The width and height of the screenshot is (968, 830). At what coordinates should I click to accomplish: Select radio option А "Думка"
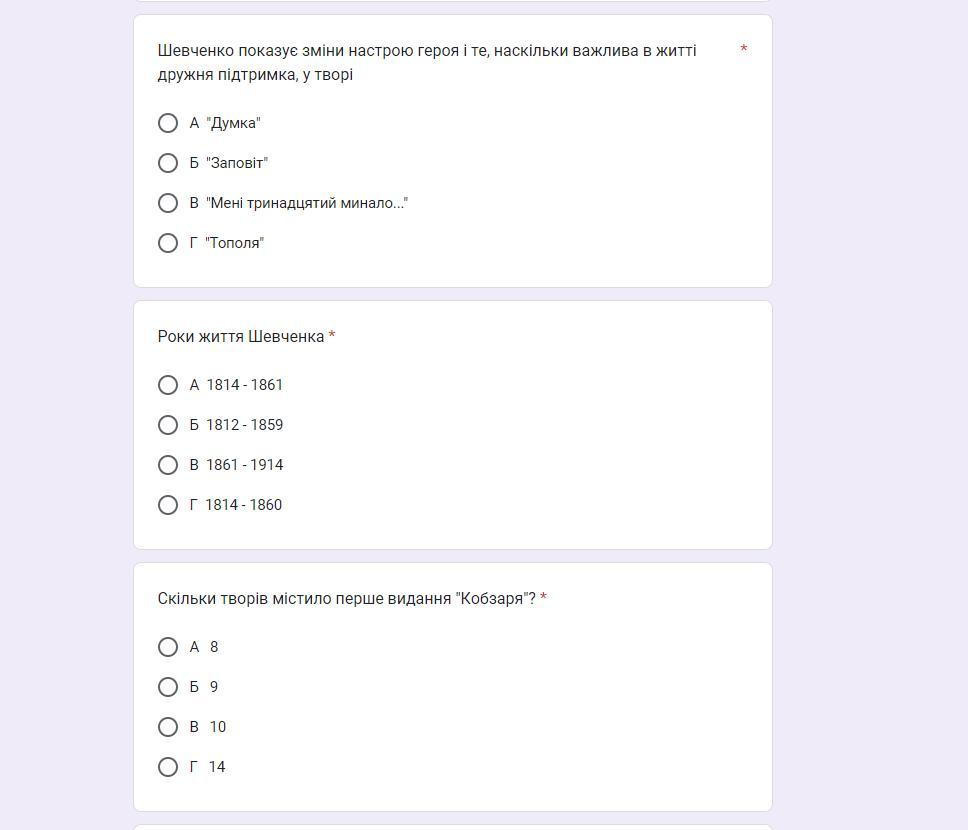click(x=168, y=123)
